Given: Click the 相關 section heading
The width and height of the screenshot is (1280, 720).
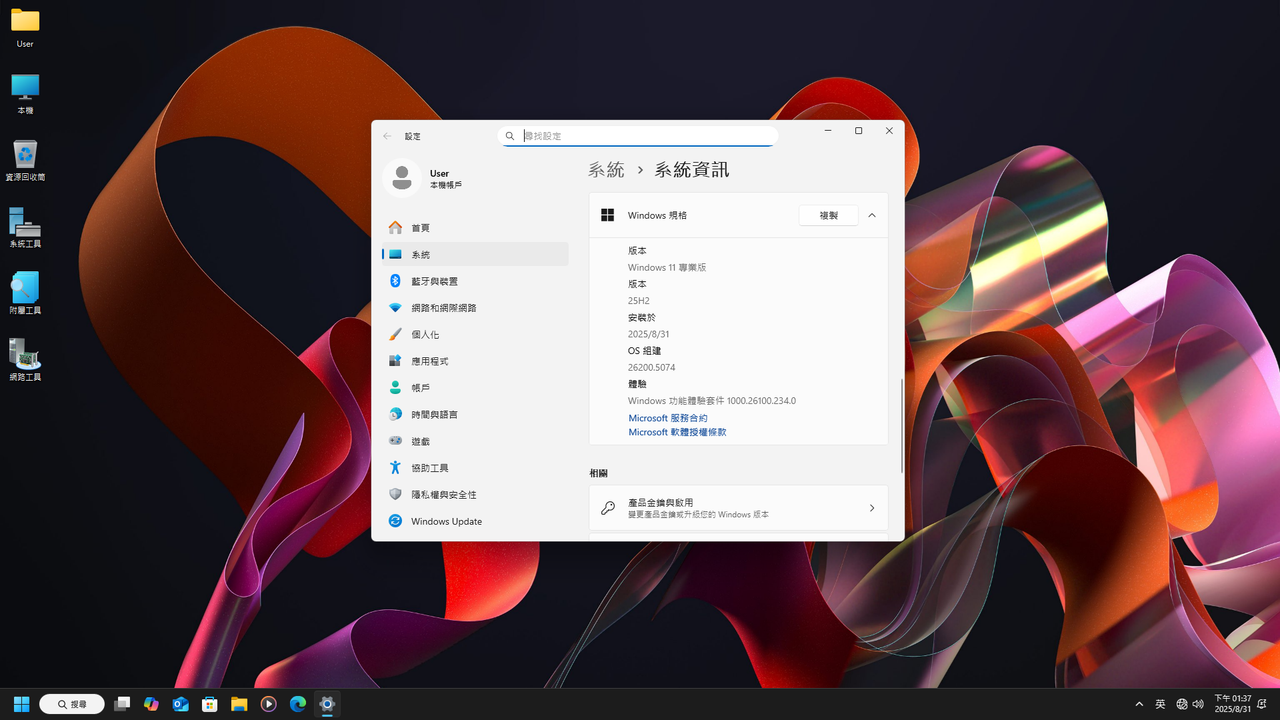Looking at the screenshot, I should pyautogui.click(x=598, y=473).
